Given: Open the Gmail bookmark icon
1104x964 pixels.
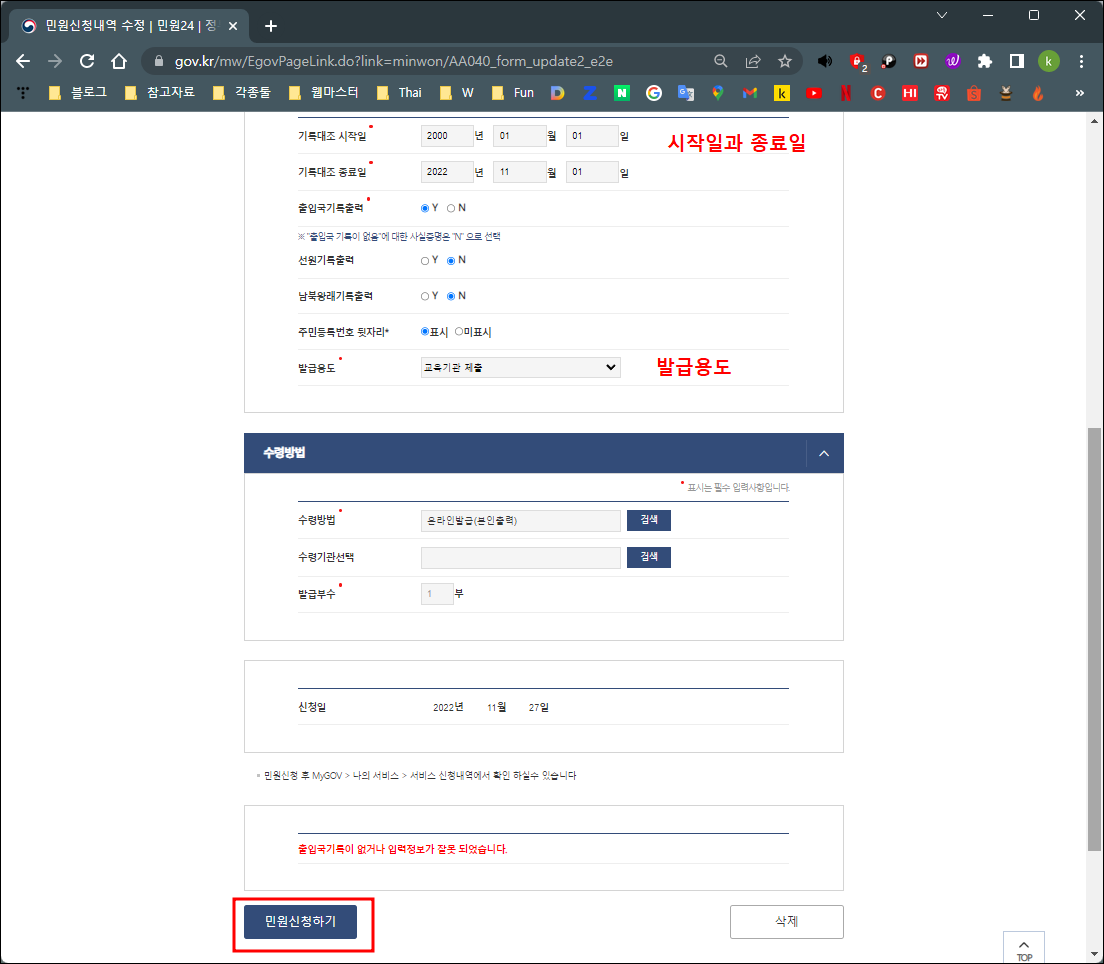Looking at the screenshot, I should point(750,93).
